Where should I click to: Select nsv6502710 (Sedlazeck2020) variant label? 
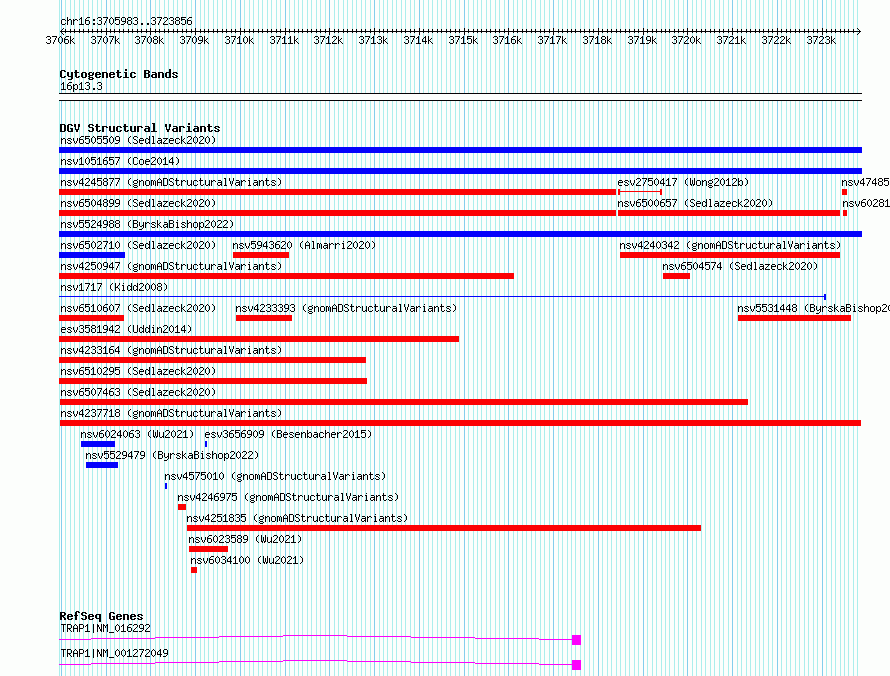click(x=138, y=245)
